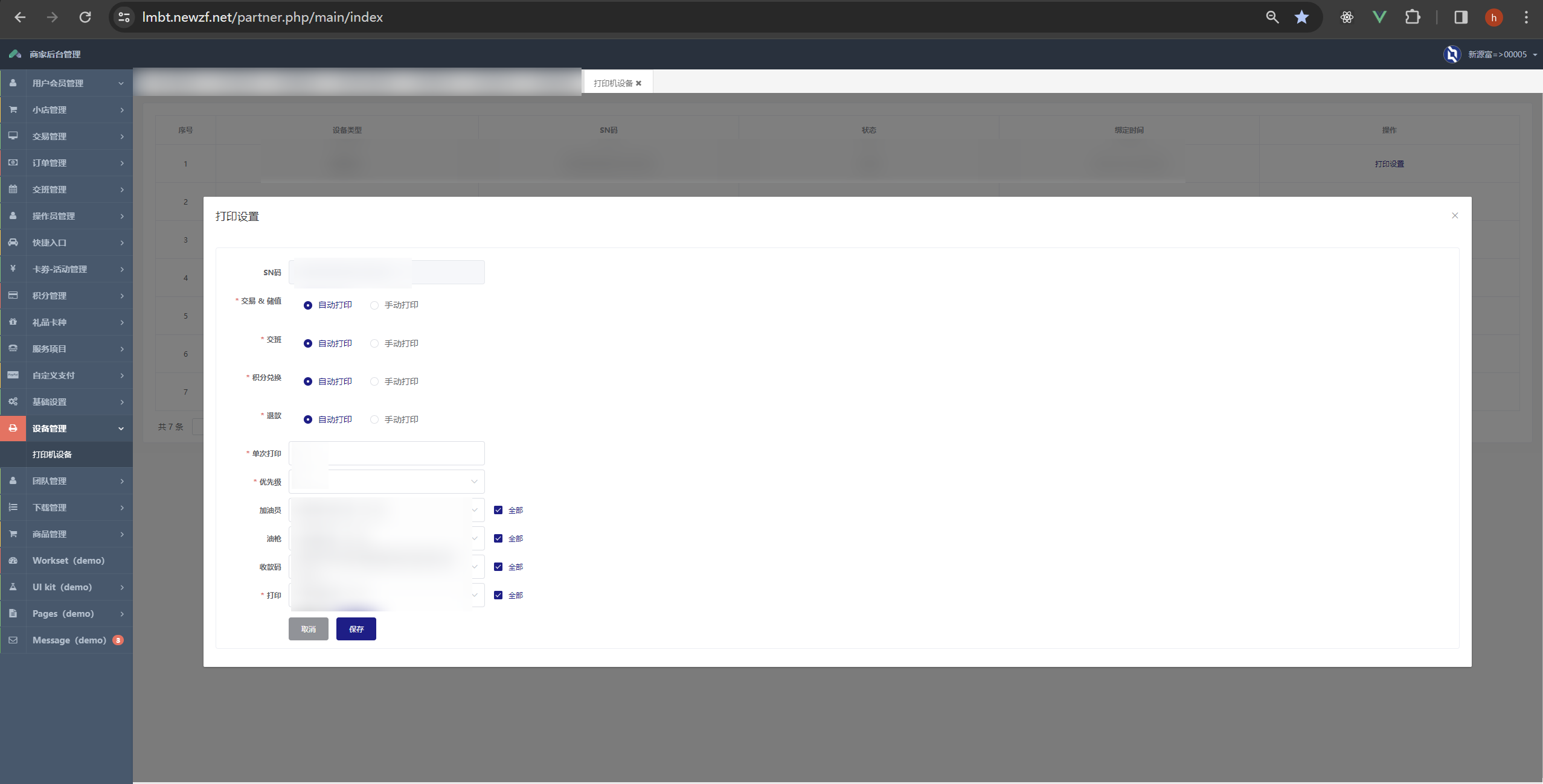Screen dimensions: 1543x784
Task: Click the 快捷入口 car icon
Action: tap(13, 242)
